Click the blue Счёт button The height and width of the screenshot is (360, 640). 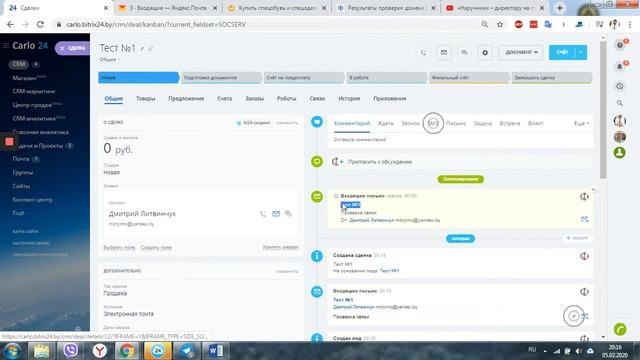(x=562, y=53)
